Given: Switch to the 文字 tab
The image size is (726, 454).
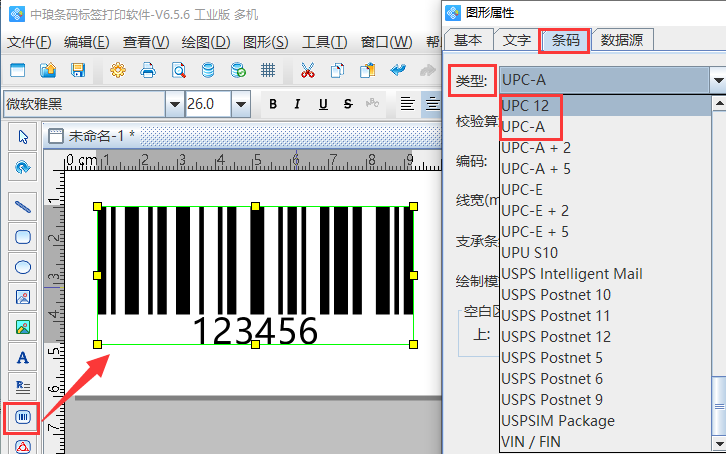Looking at the screenshot, I should click(516, 40).
